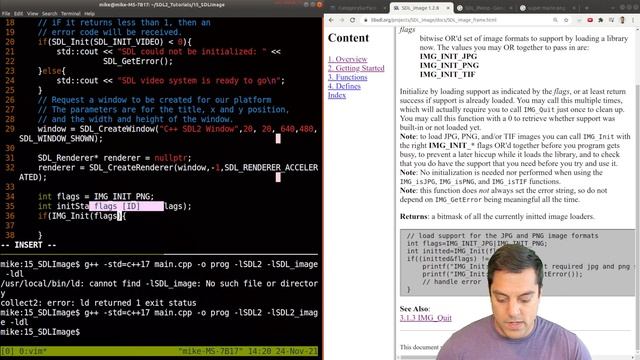Click the site info lock icon
Screen dimensions: 640x360
tap(366, 20)
